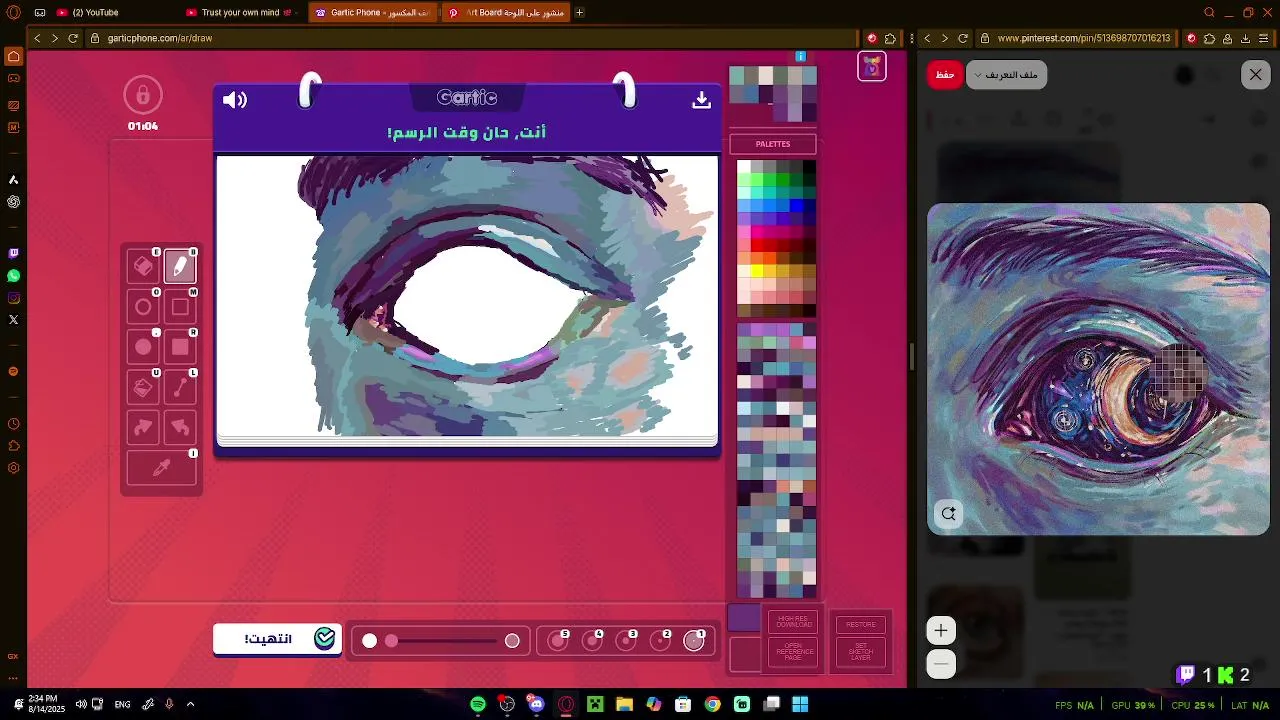Open Chrome from the taskbar

(x=712, y=704)
